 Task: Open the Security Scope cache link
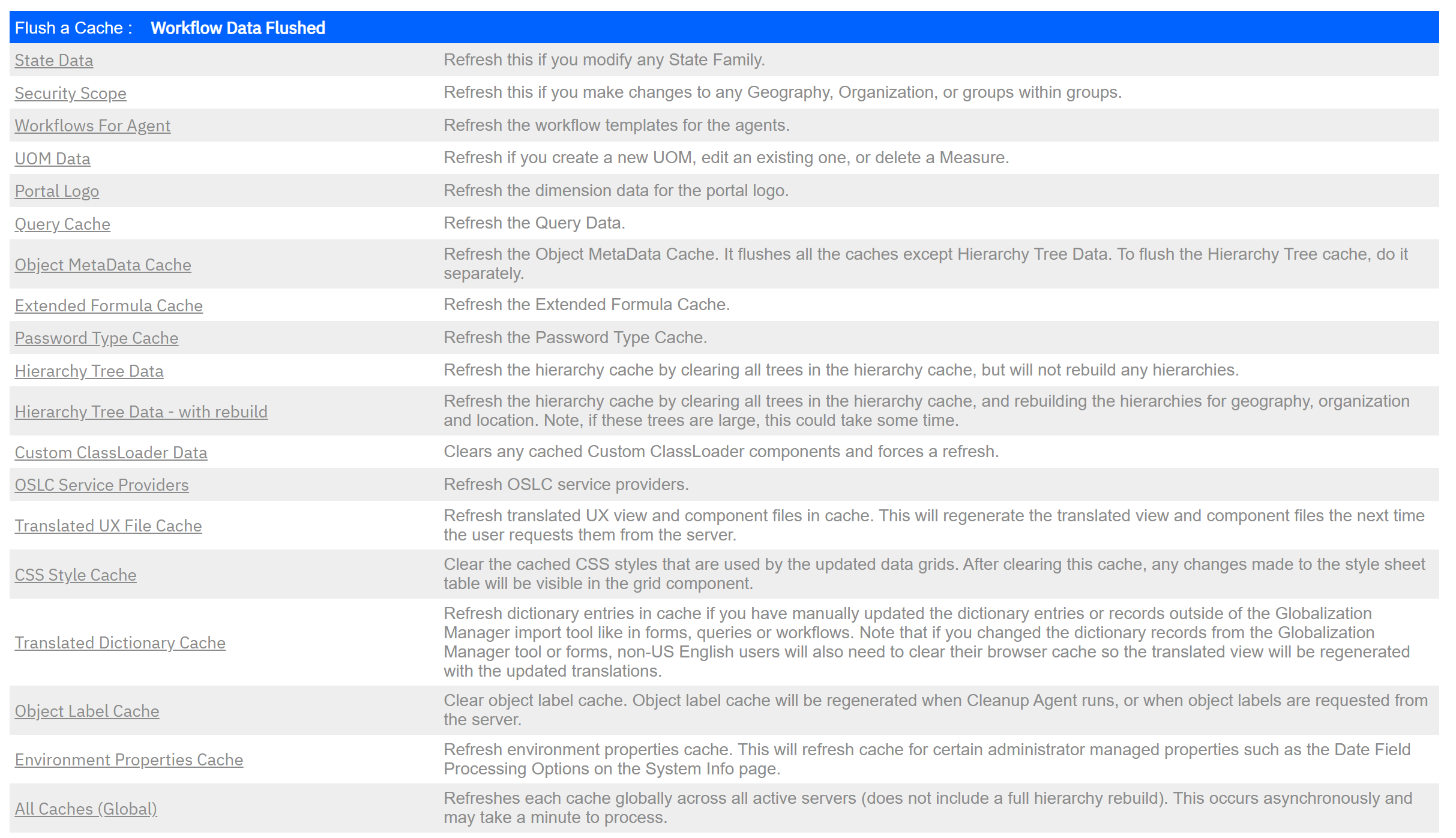pos(70,93)
